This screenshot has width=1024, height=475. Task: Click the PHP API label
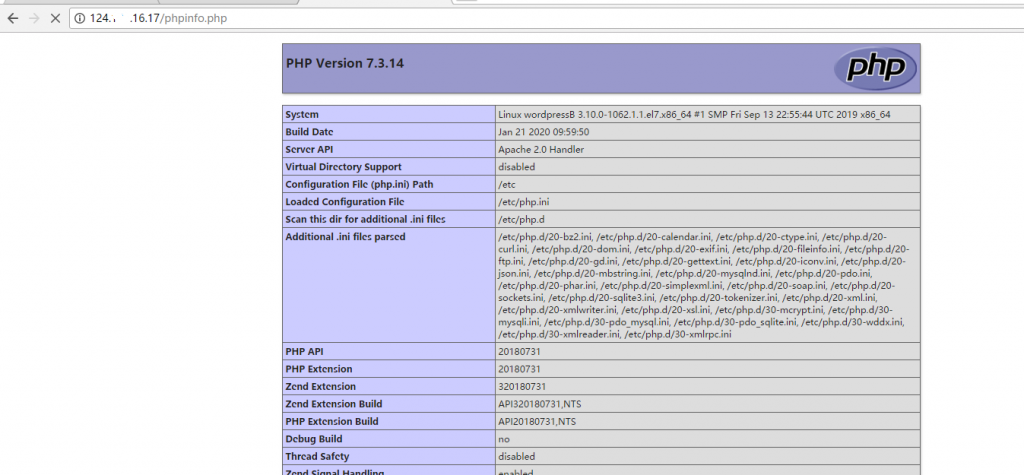coord(304,352)
